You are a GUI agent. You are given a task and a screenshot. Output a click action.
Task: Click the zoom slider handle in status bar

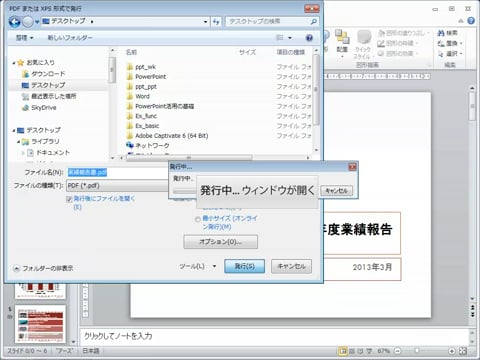pyautogui.click(x=417, y=351)
